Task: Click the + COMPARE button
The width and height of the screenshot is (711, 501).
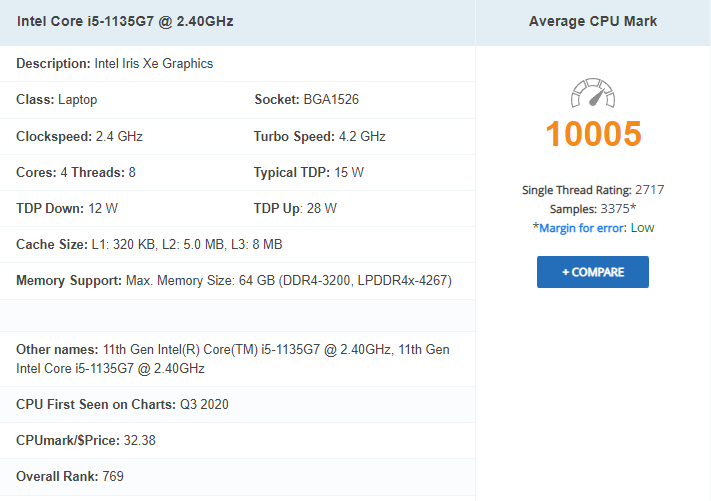Action: 593,272
